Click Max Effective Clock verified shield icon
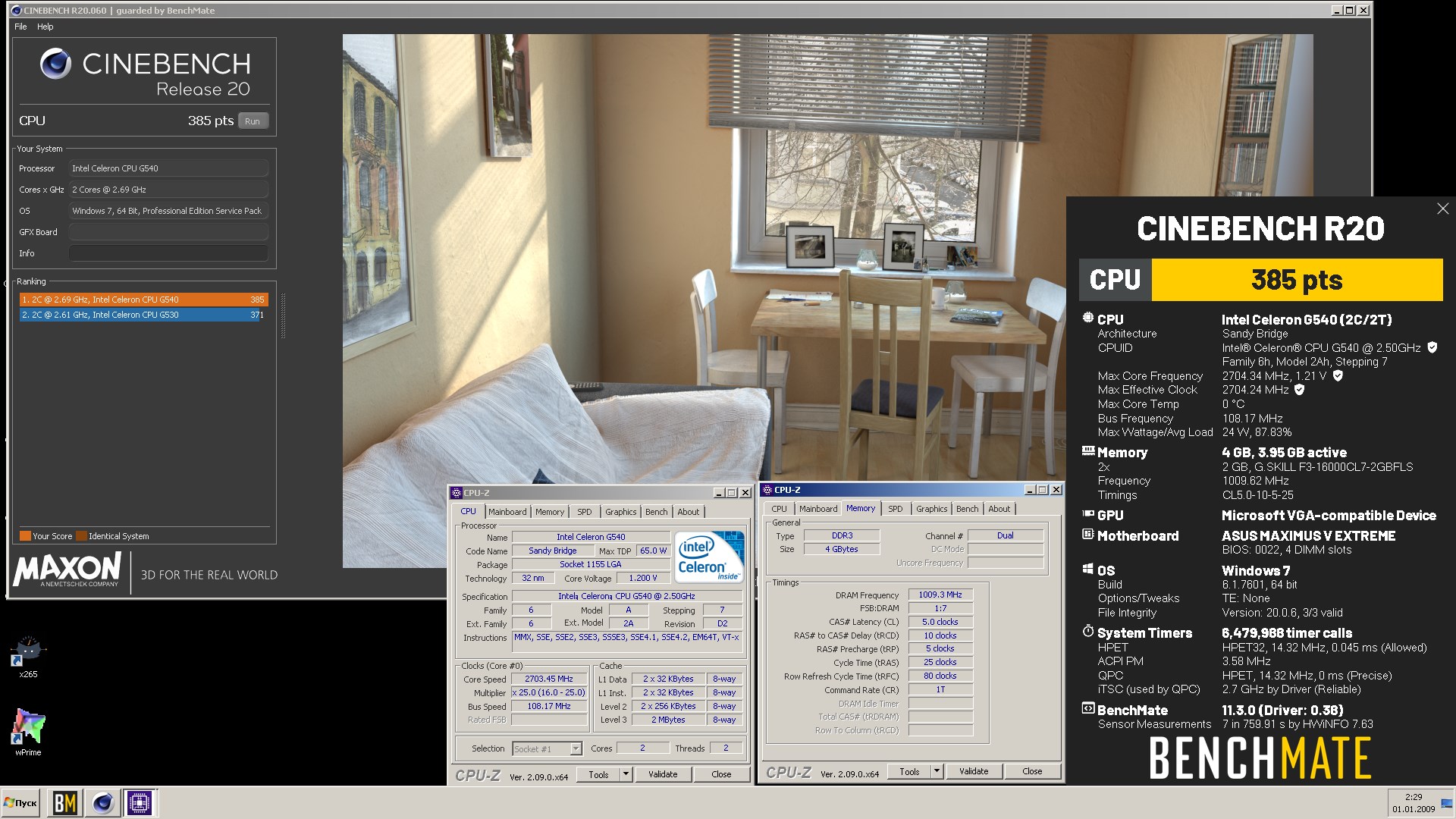1456x819 pixels. pos(1299,389)
